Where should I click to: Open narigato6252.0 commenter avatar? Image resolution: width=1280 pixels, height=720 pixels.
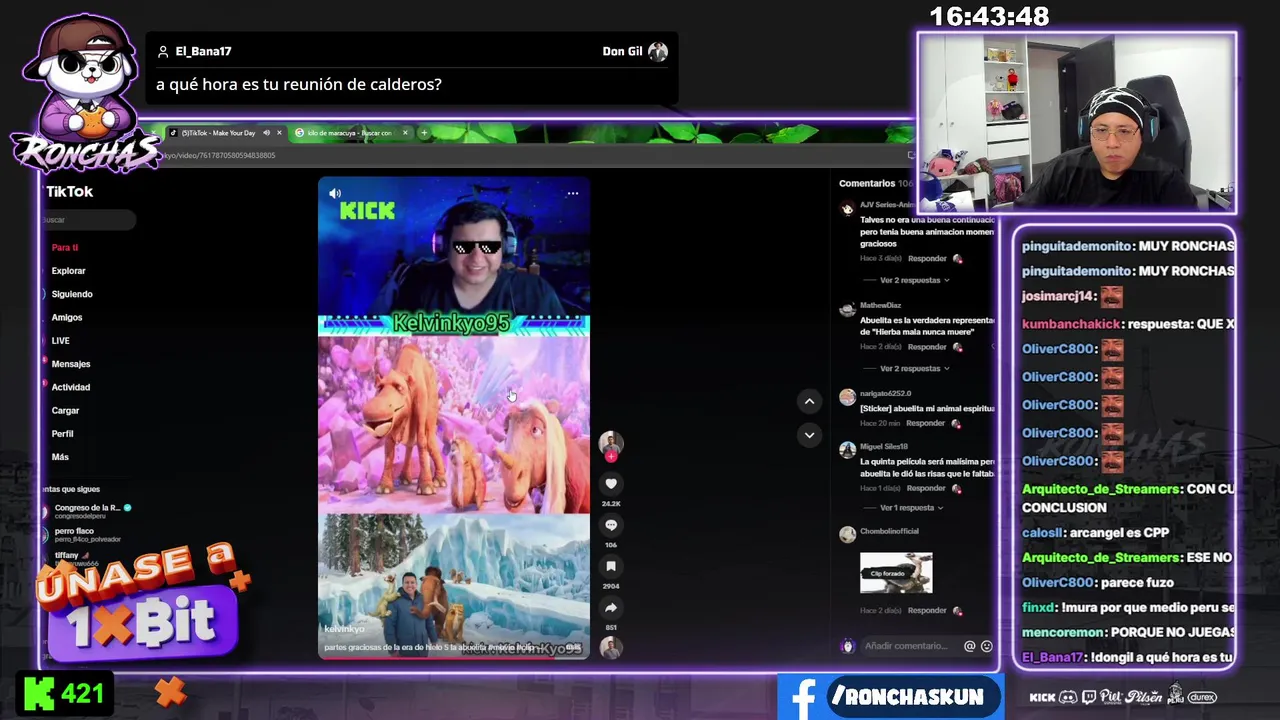(847, 398)
